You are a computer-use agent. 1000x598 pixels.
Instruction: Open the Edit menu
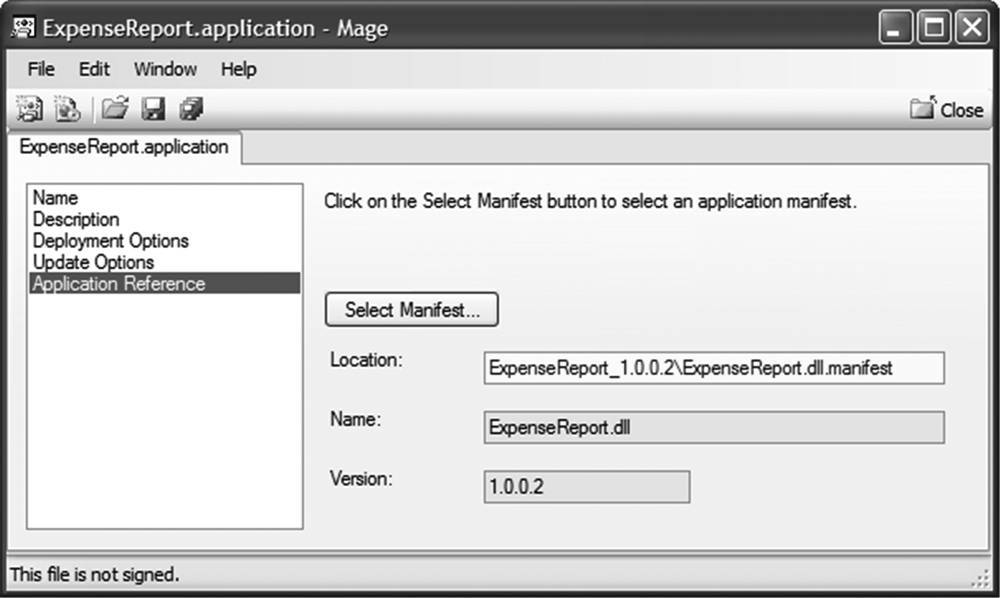point(94,69)
